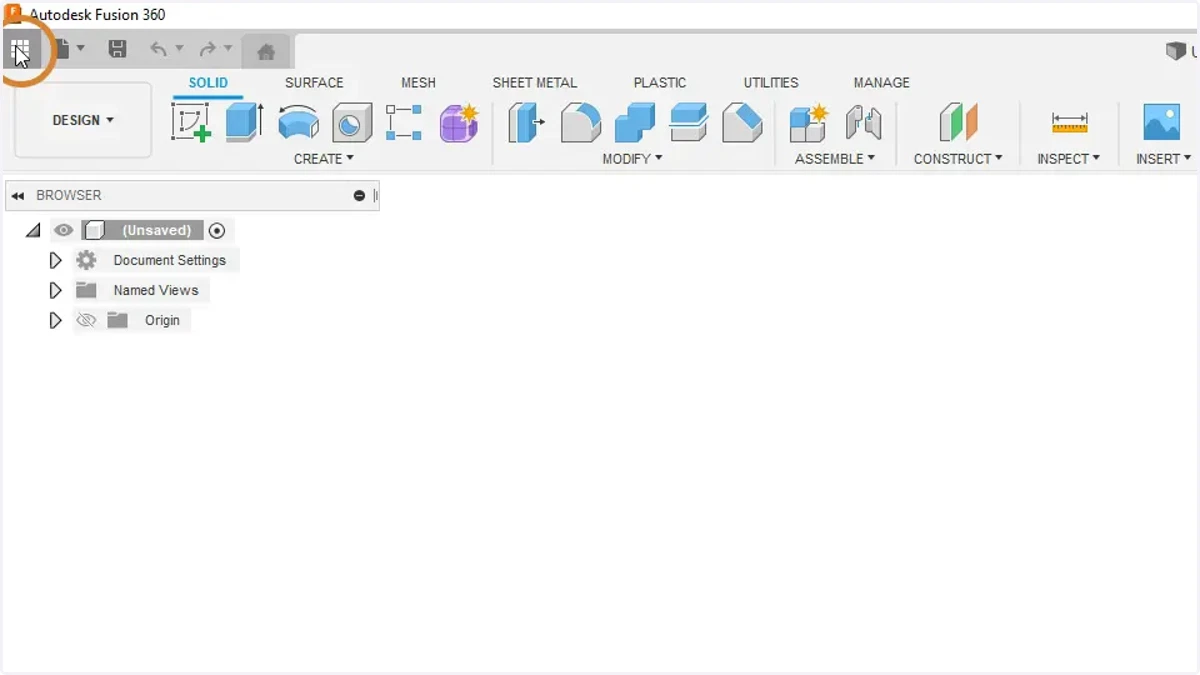Open the Undo history dropdown arrow
1200x675 pixels.
click(179, 48)
